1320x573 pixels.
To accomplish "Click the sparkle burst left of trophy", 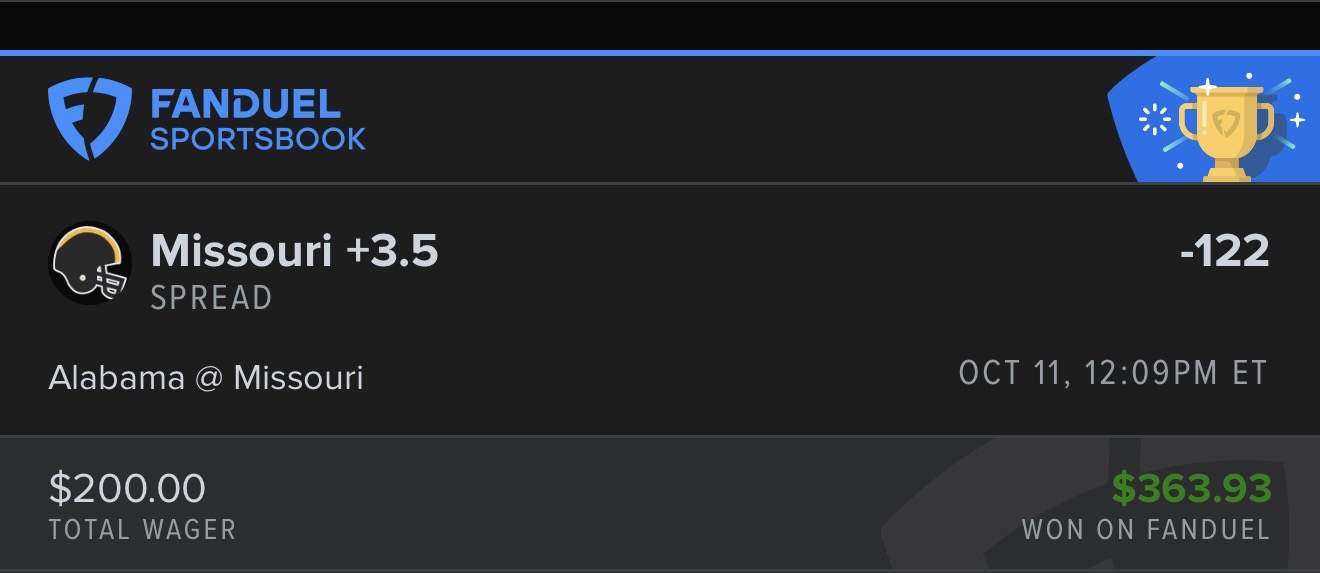I will (x=1155, y=122).
